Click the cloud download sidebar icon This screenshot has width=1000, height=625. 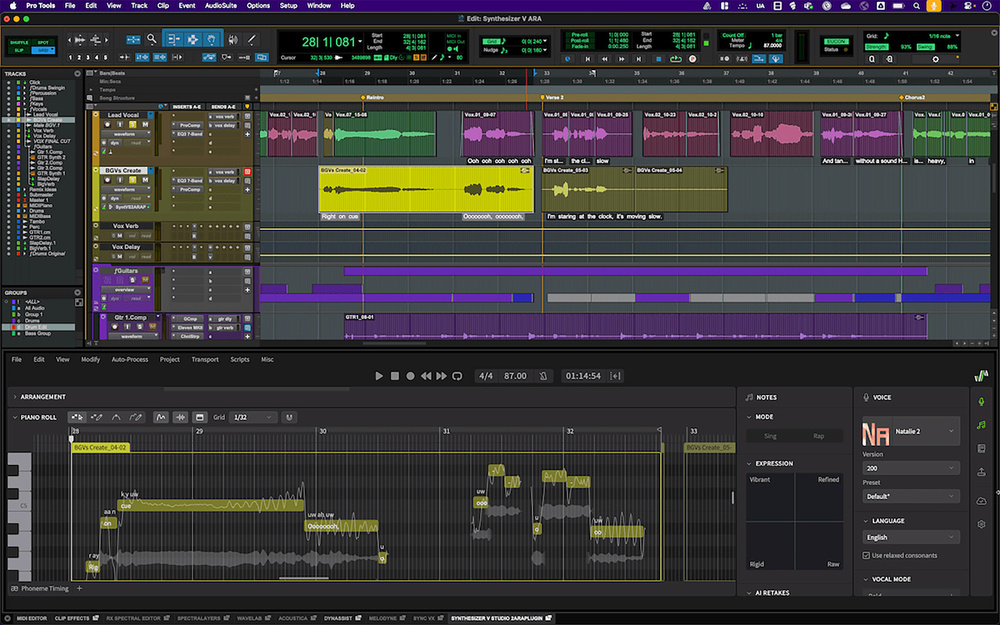pos(981,500)
